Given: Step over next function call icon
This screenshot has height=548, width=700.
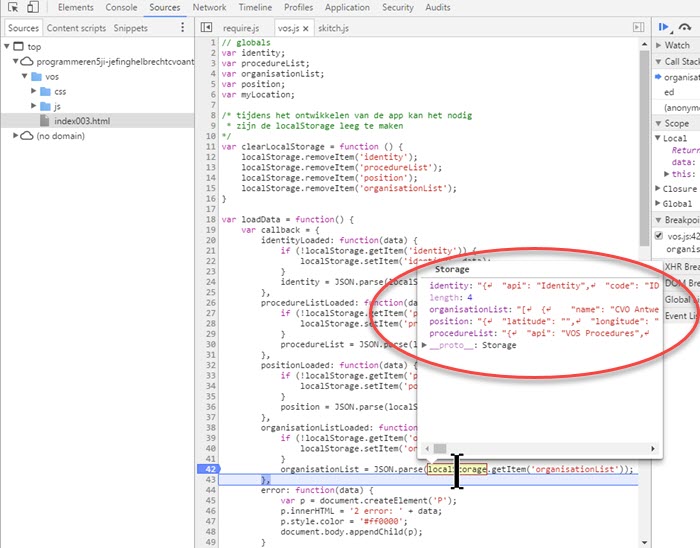Looking at the screenshot, I should [684, 28].
